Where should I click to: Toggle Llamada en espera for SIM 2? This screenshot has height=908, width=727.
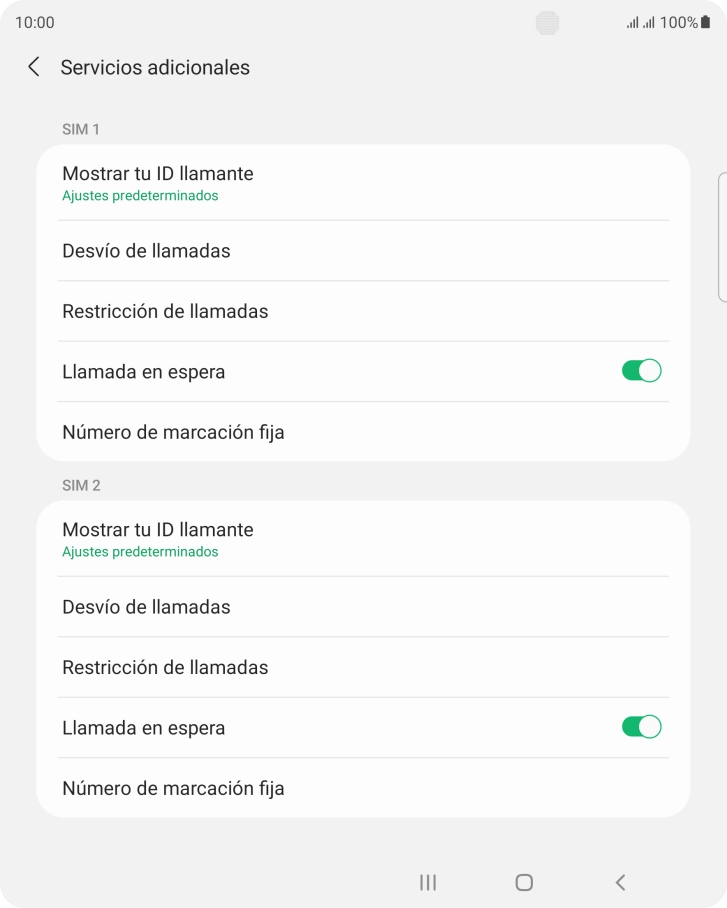(x=641, y=727)
